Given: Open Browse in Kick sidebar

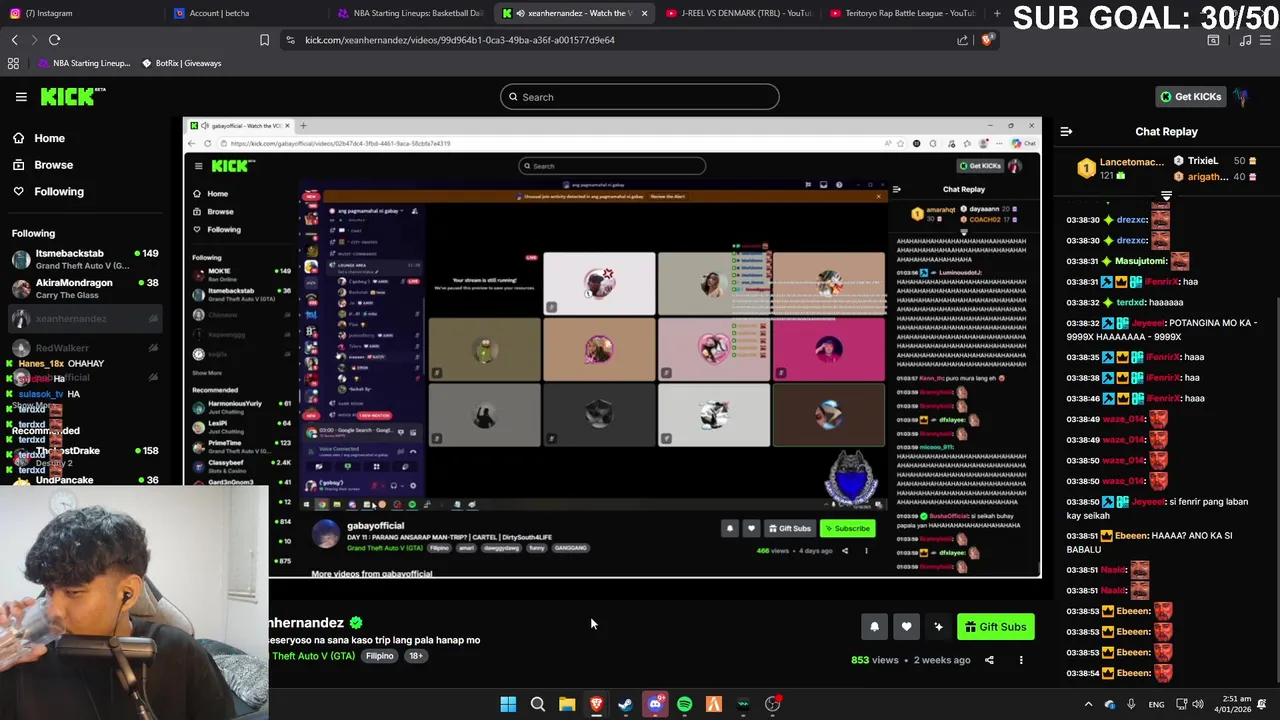Looking at the screenshot, I should pos(53,165).
